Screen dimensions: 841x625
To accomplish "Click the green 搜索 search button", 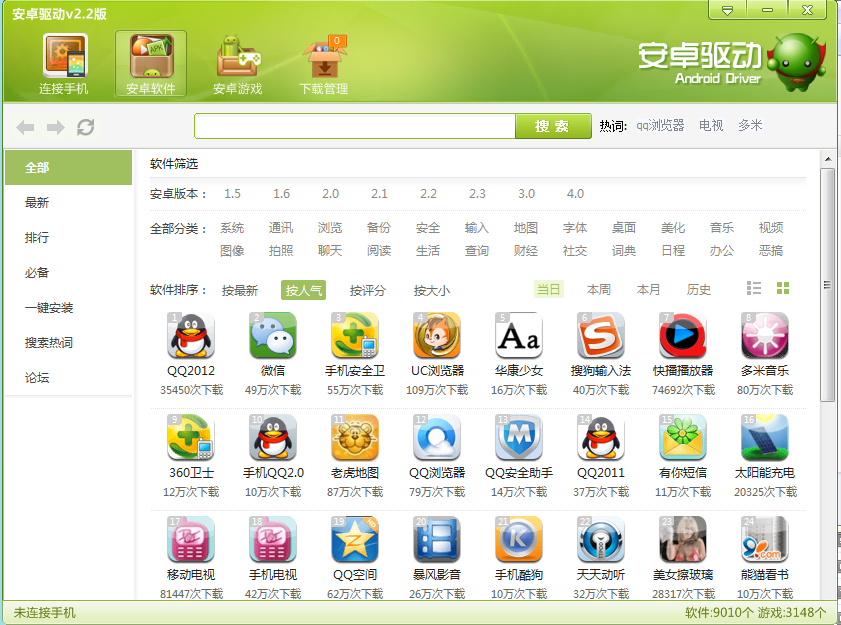I will point(553,126).
